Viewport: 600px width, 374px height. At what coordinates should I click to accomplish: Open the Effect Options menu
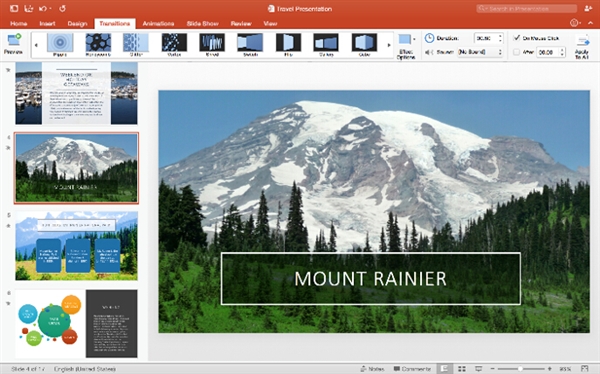coord(406,46)
